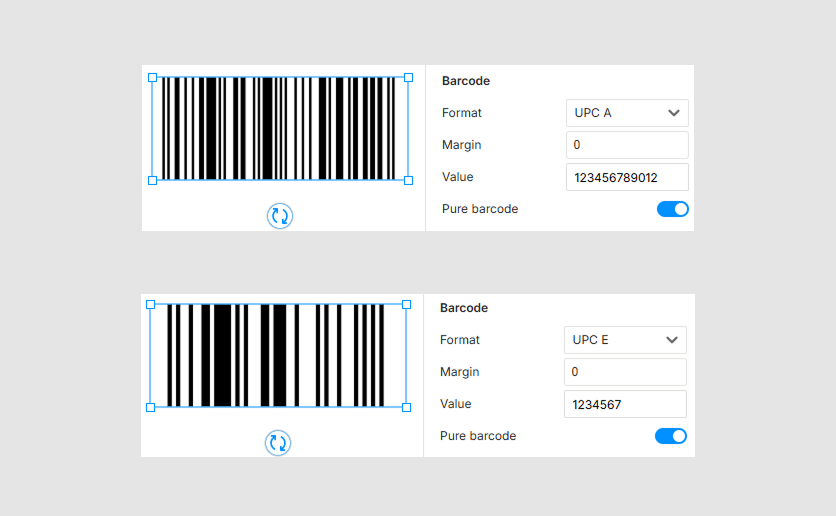Toggle Pure barcode switch in UPC A panel
This screenshot has height=516, width=836.
click(x=673, y=209)
